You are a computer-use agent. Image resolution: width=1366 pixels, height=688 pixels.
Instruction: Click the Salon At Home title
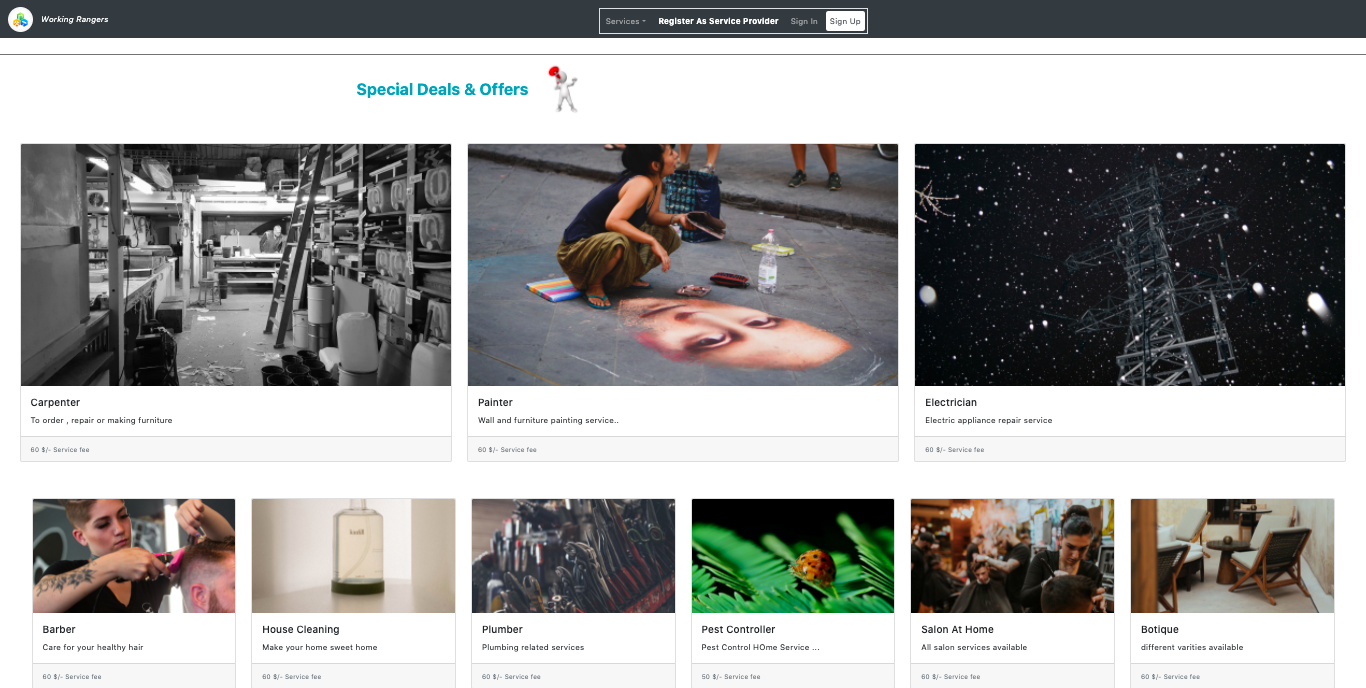coord(957,630)
